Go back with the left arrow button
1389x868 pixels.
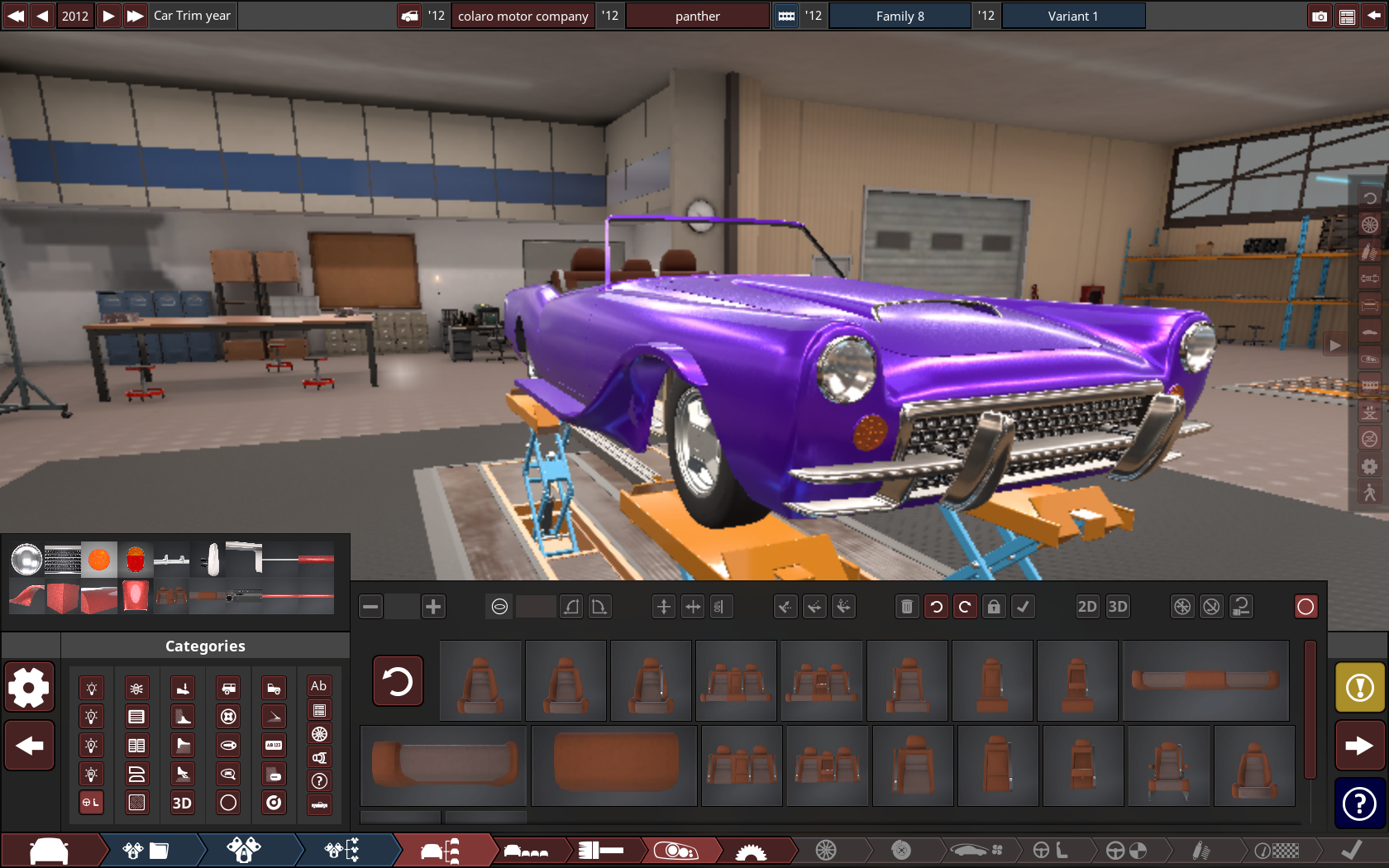tap(30, 746)
